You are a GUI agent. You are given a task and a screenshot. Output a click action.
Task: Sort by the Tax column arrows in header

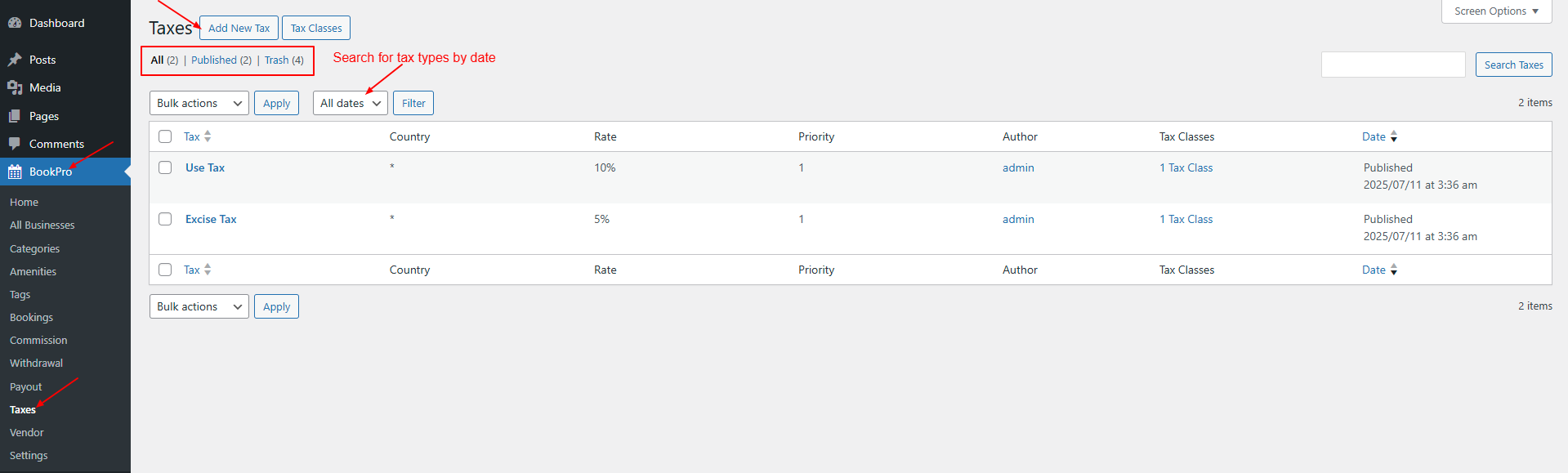(x=208, y=136)
